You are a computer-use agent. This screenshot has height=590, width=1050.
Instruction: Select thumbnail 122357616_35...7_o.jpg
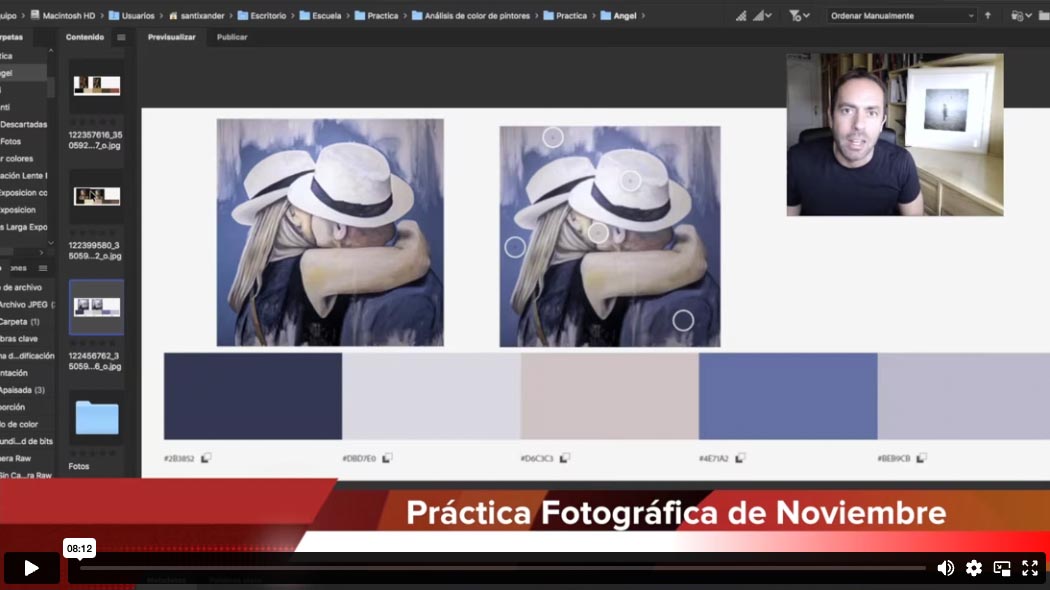click(96, 86)
